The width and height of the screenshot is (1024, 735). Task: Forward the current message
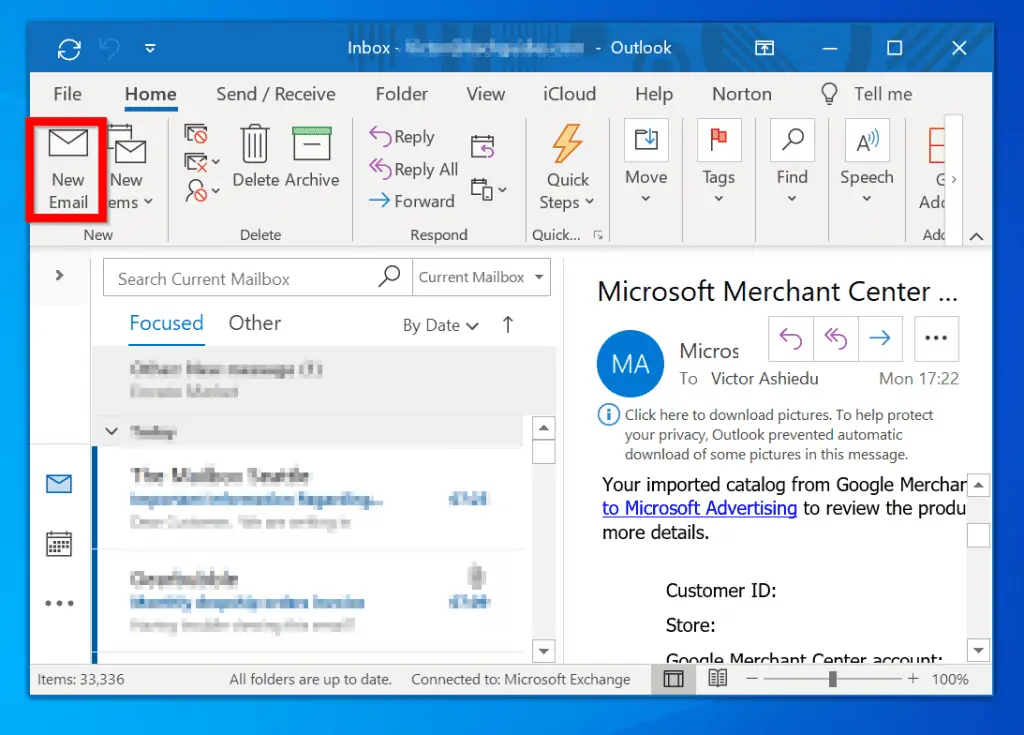413,201
